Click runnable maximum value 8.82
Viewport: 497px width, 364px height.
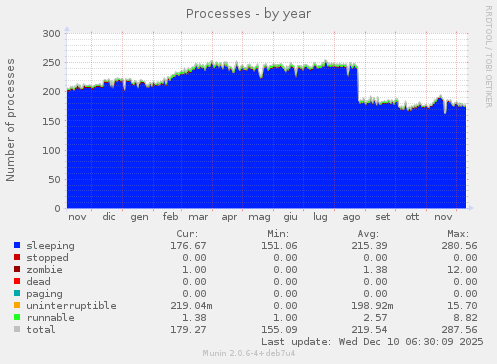(465, 318)
